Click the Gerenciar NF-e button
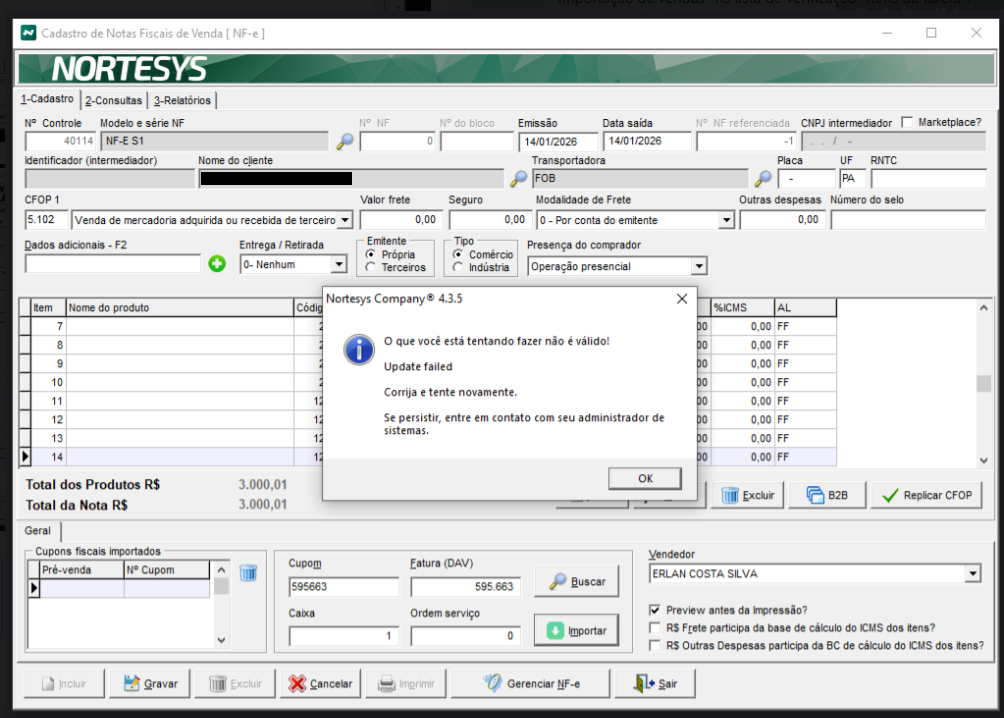Viewport: 1004px width, 718px height. click(x=530, y=684)
